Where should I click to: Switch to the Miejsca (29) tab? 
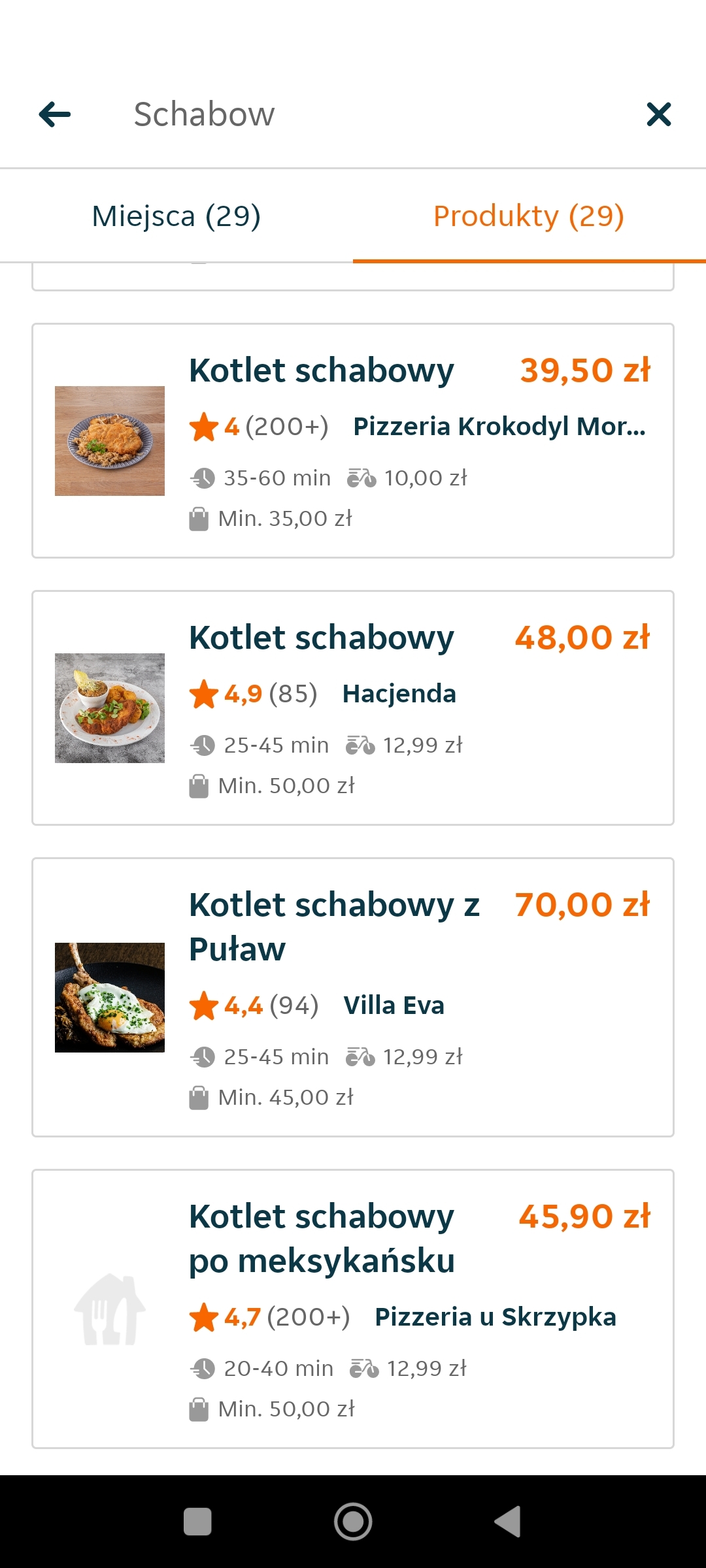[x=176, y=216]
